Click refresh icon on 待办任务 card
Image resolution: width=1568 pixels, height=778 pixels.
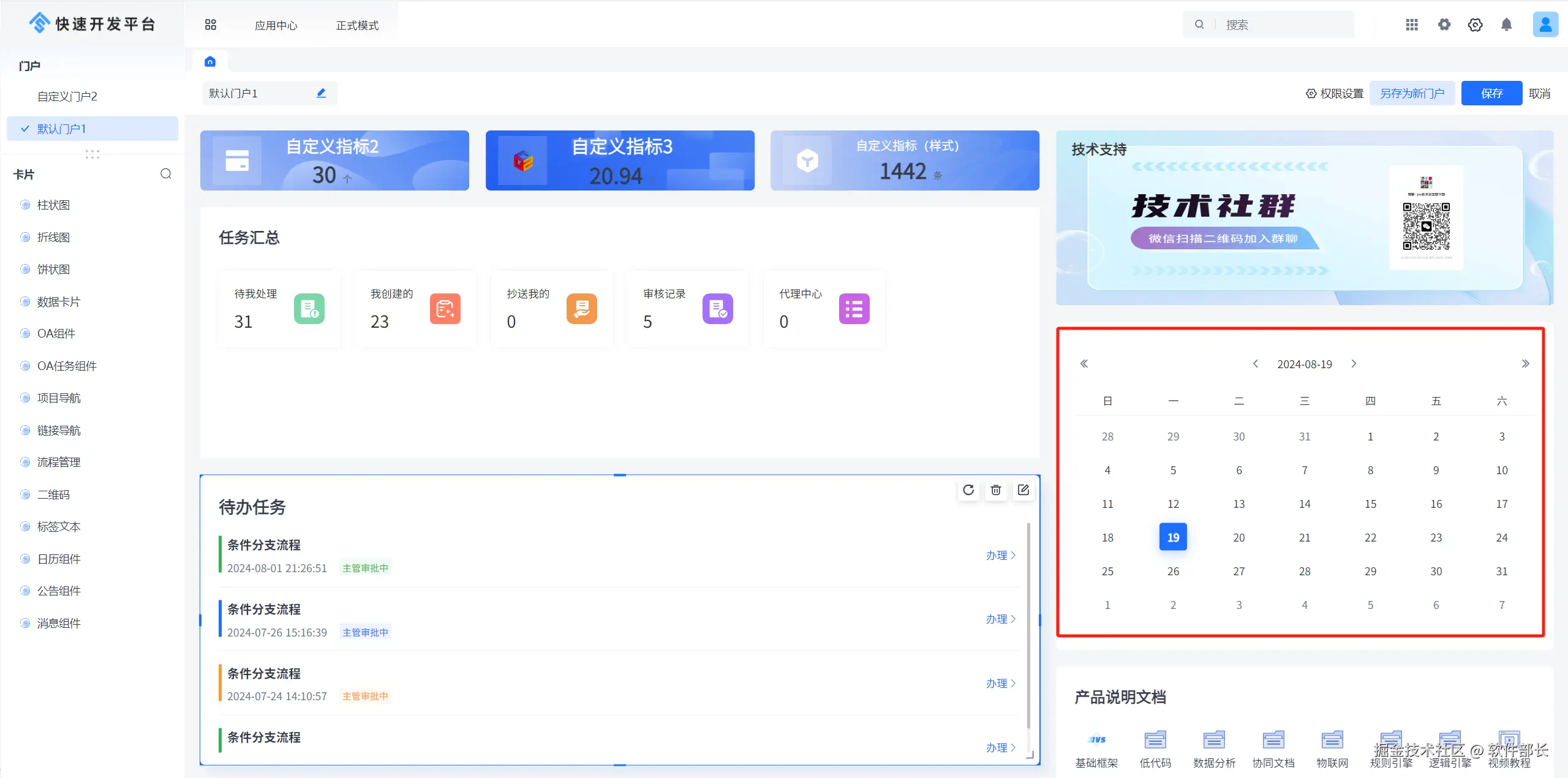968,490
